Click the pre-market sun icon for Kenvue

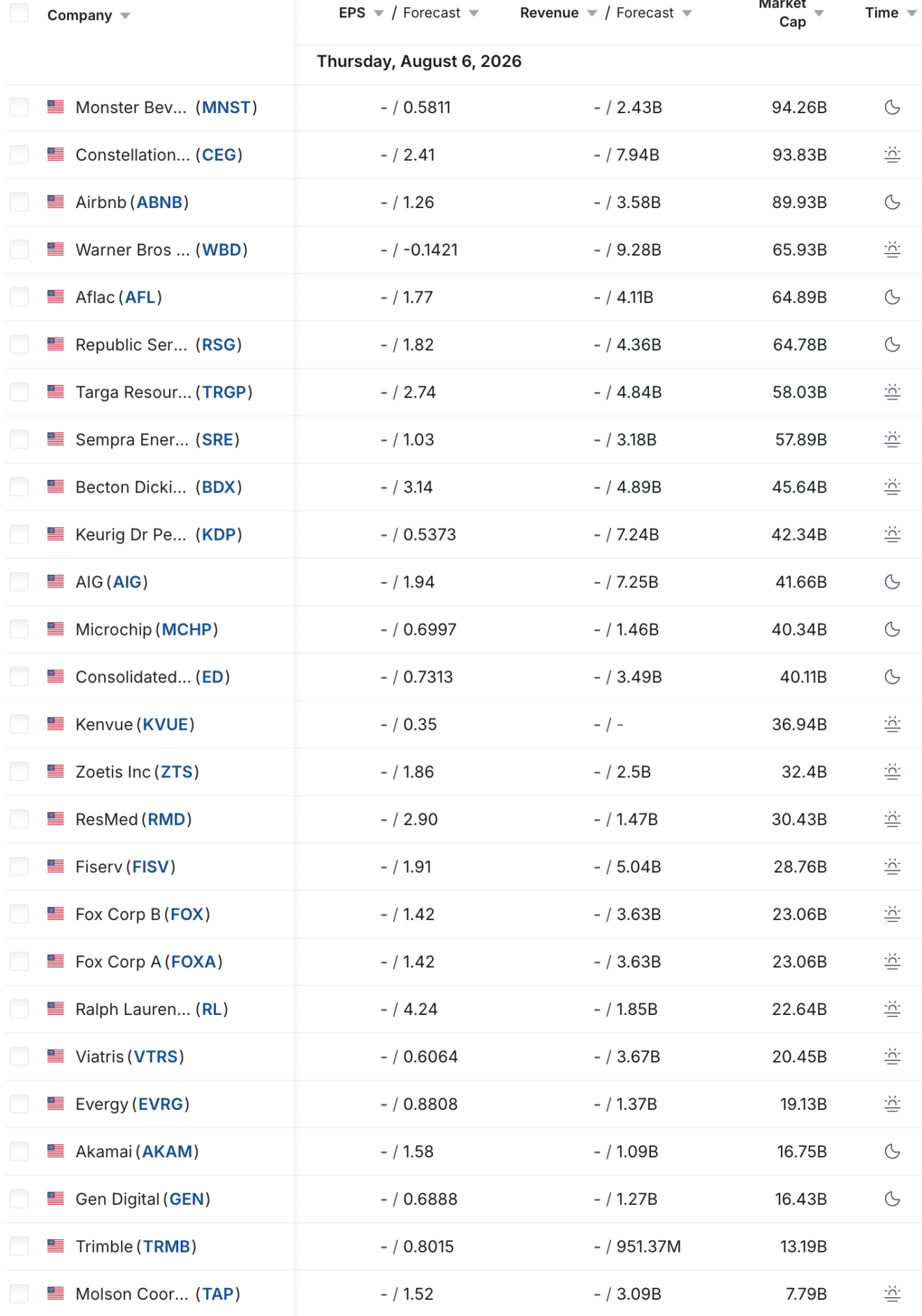pos(892,724)
